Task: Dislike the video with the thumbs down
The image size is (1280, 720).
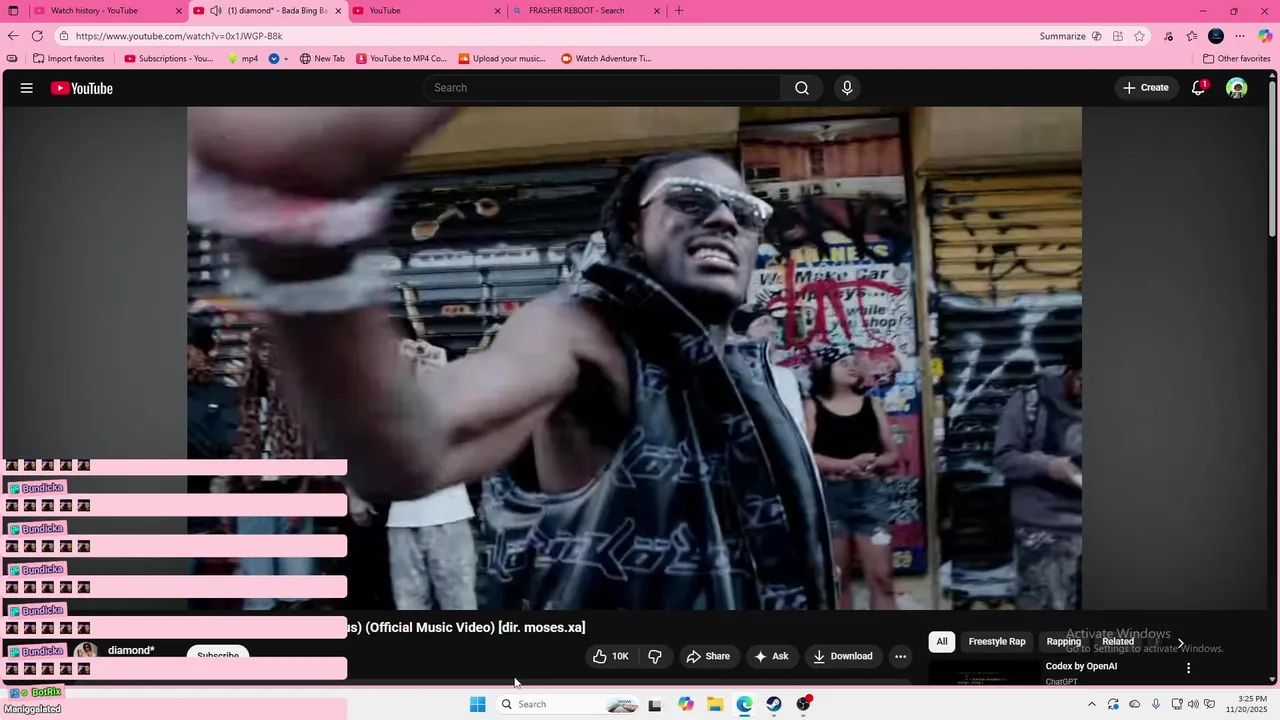Action: tap(655, 656)
